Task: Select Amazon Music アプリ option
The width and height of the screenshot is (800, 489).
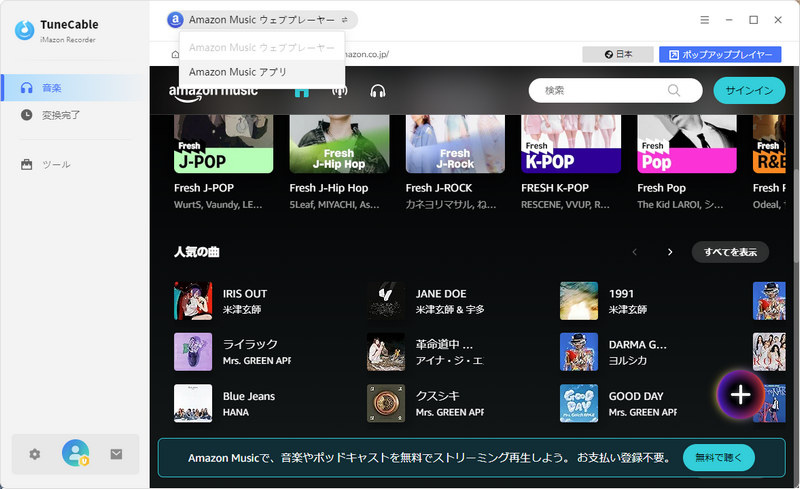Action: 262,72
